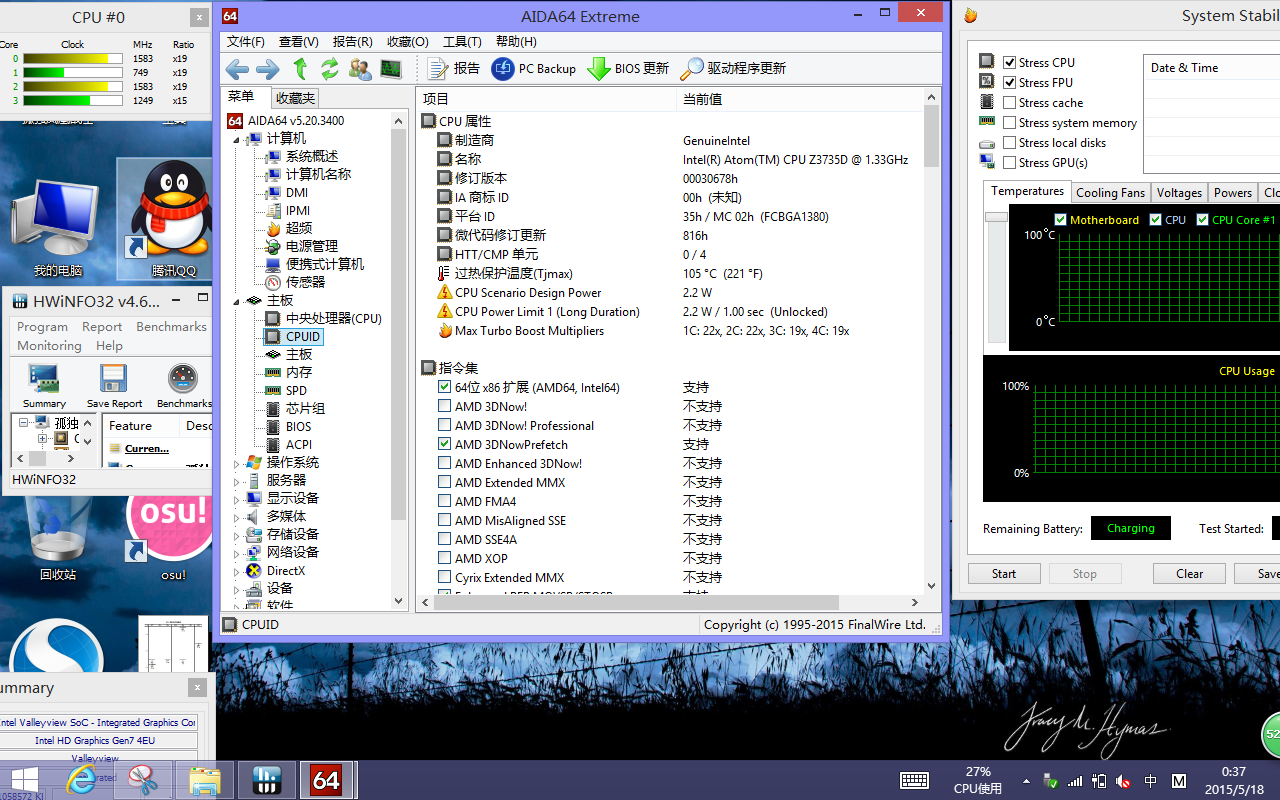The image size is (1280, 800).
Task: Open the monitor diagnostics icon in AIDA64 toolbar
Action: 391,69
